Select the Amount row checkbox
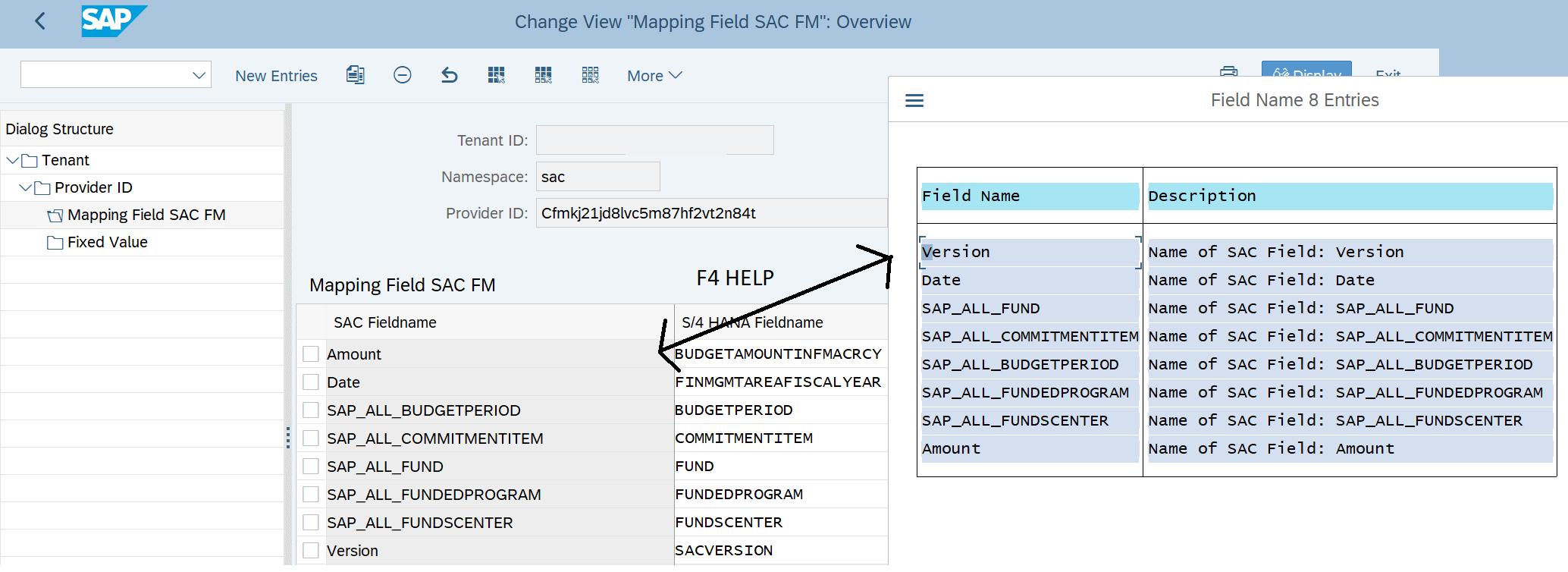 click(311, 354)
